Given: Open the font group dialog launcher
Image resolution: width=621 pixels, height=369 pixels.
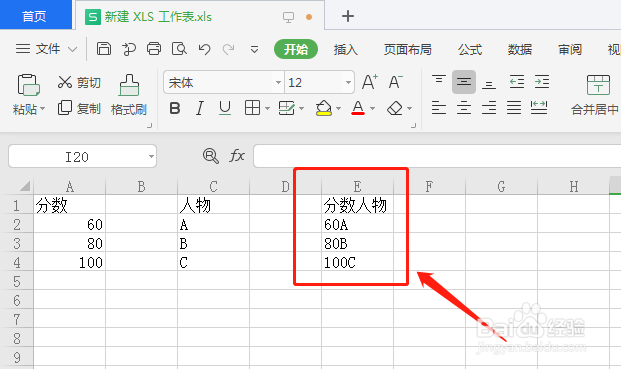Looking at the screenshot, I should click(x=413, y=126).
